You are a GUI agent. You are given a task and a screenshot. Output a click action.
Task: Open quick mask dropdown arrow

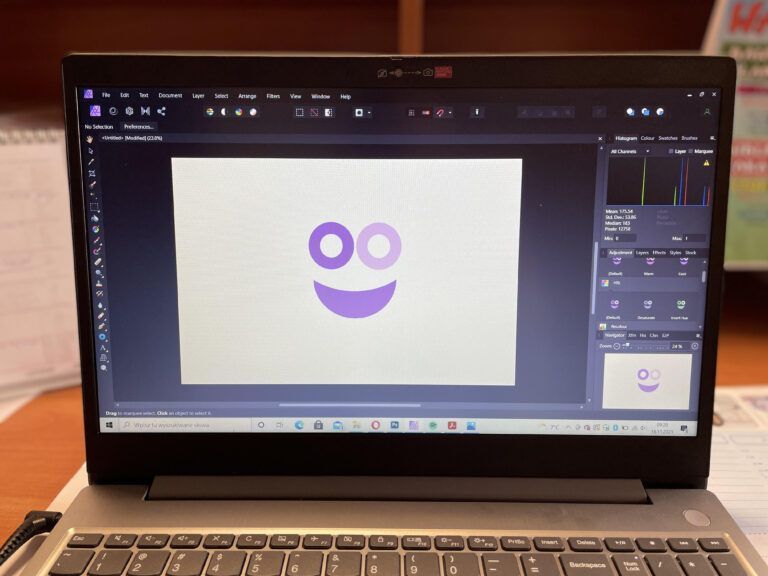pos(369,113)
